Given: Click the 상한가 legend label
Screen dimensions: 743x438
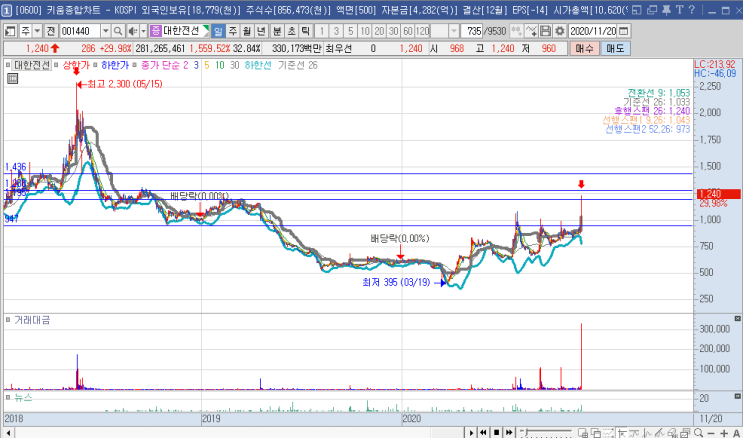Looking at the screenshot, I should pyautogui.click(x=76, y=65).
